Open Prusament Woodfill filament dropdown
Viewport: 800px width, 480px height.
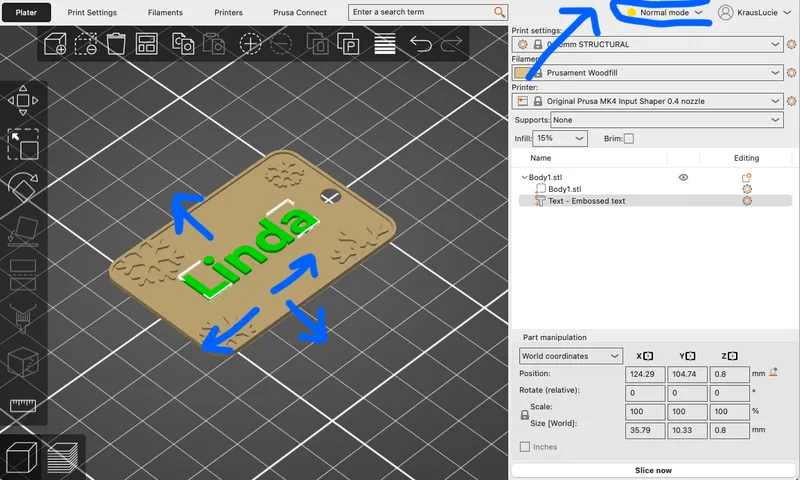click(x=648, y=73)
